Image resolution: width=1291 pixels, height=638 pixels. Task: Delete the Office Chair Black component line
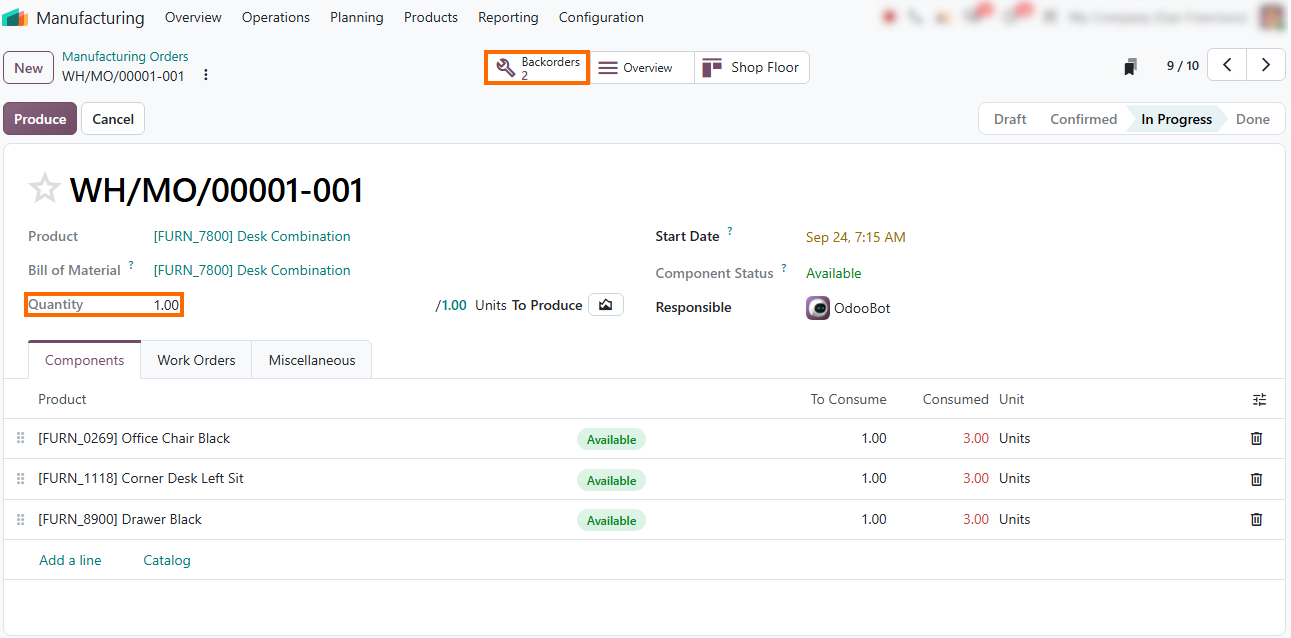[x=1256, y=438]
